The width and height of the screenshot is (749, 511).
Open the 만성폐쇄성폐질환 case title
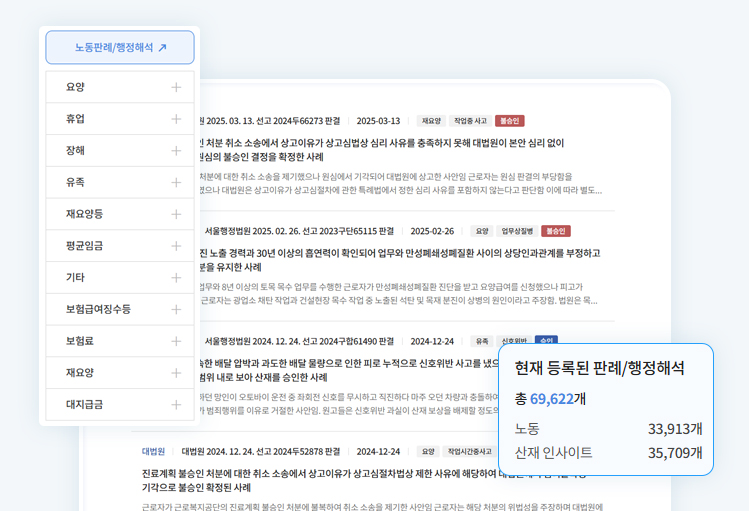point(400,260)
